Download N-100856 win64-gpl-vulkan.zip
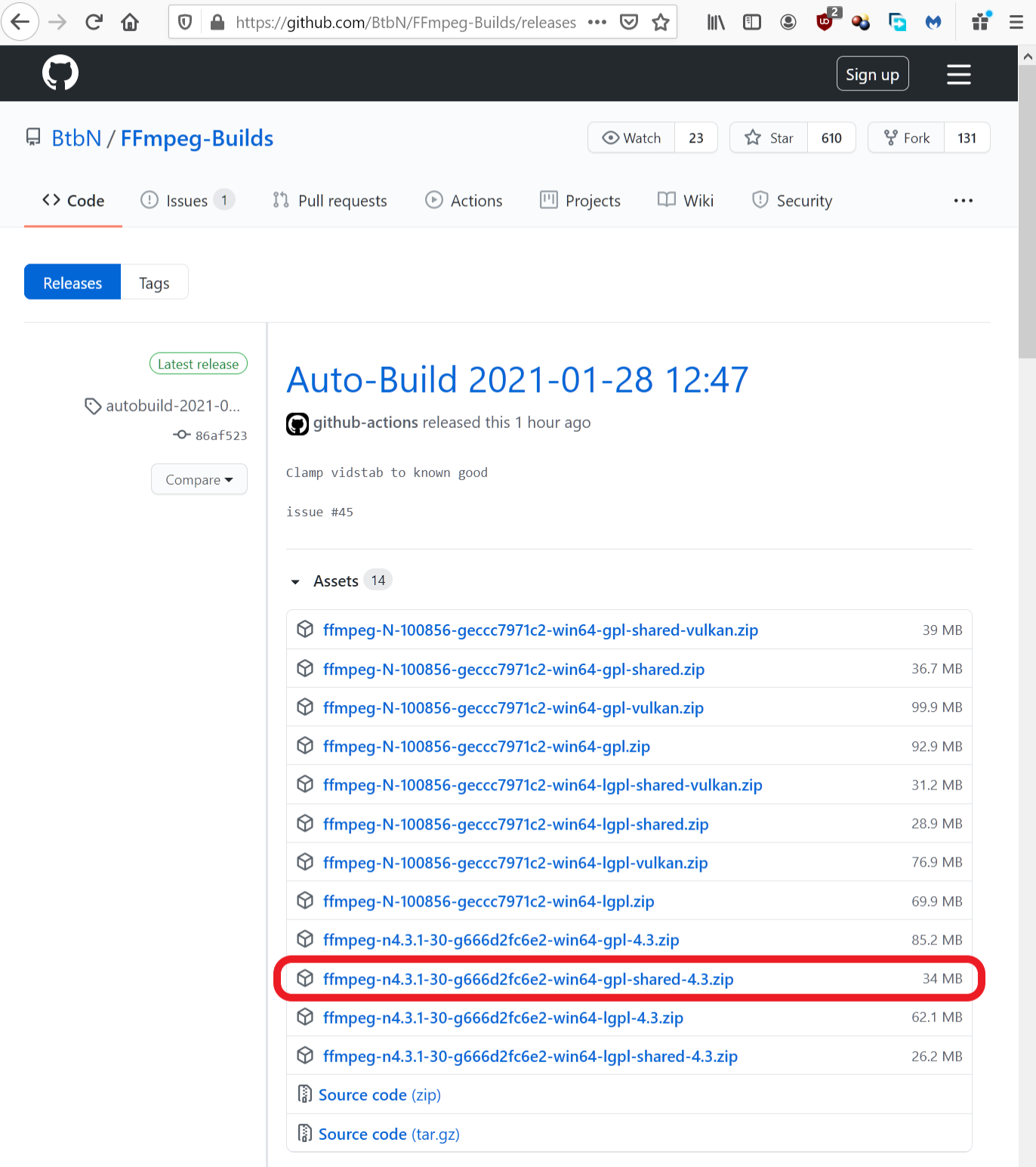The height and width of the screenshot is (1167, 1036). coord(513,708)
